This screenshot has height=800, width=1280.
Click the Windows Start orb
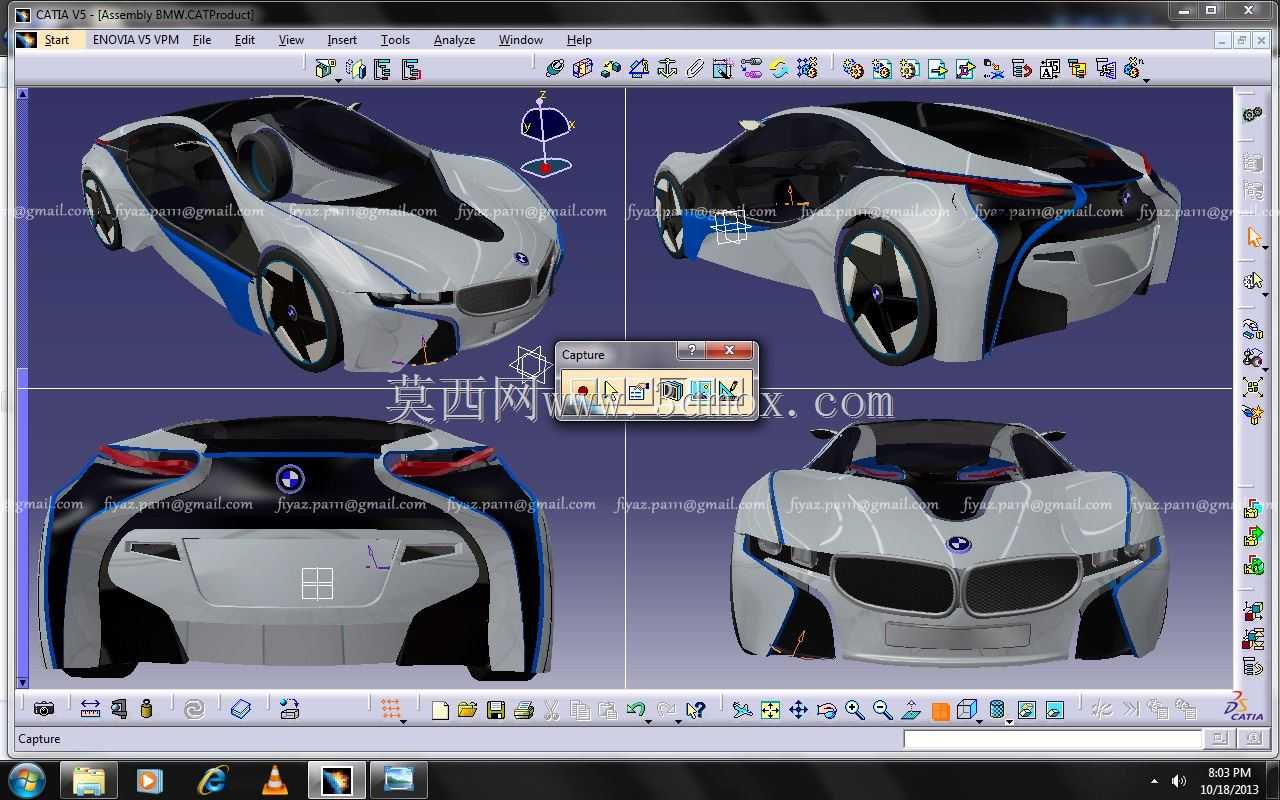pos(26,779)
